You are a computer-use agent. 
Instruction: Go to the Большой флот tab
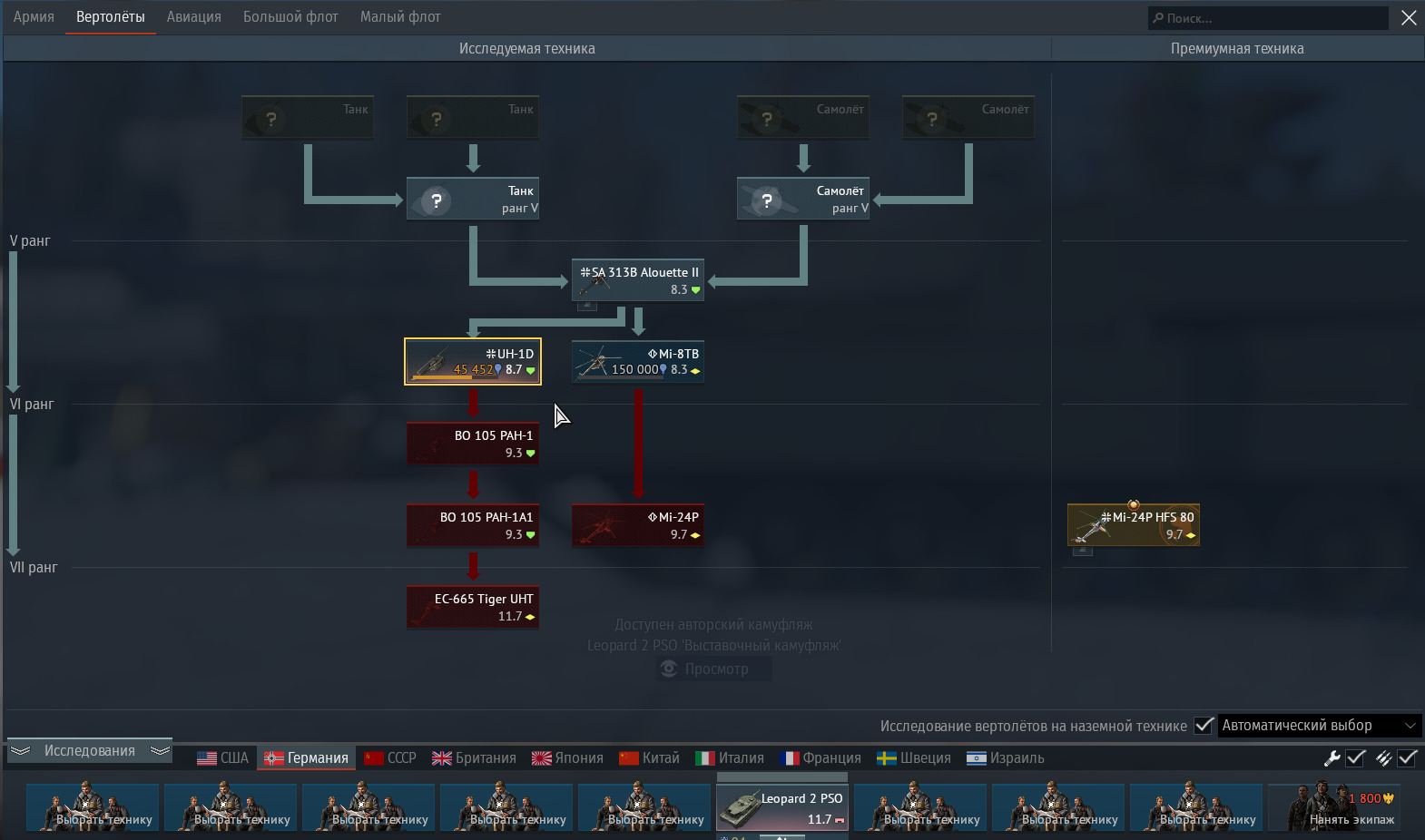[x=290, y=17]
